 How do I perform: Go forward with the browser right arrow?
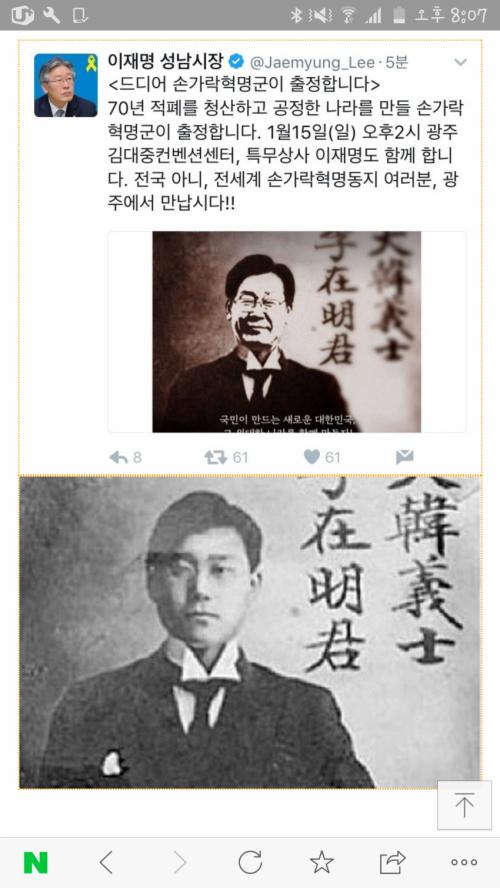pyautogui.click(x=180, y=863)
